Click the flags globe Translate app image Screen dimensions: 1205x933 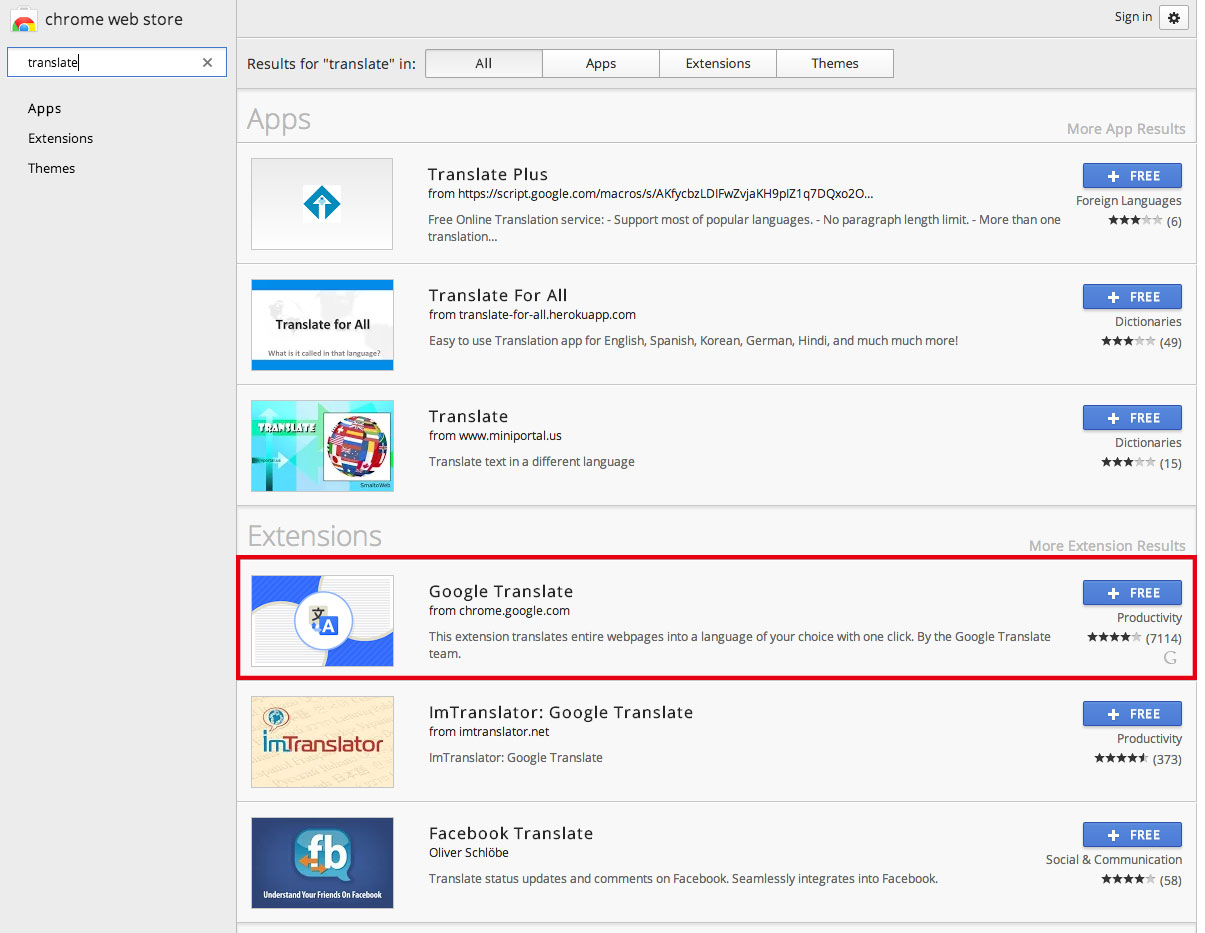[x=322, y=446]
